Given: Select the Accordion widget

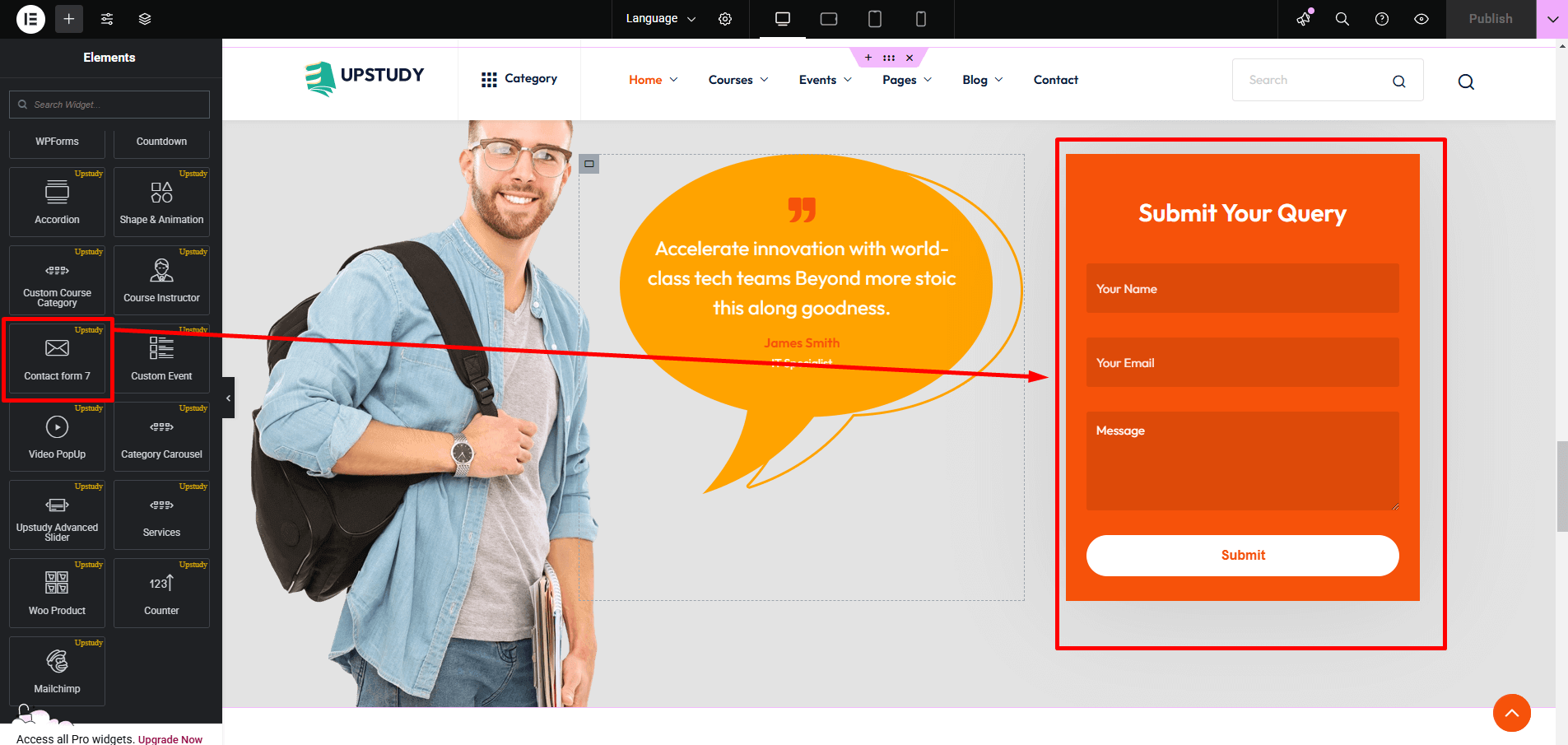Looking at the screenshot, I should (57, 202).
